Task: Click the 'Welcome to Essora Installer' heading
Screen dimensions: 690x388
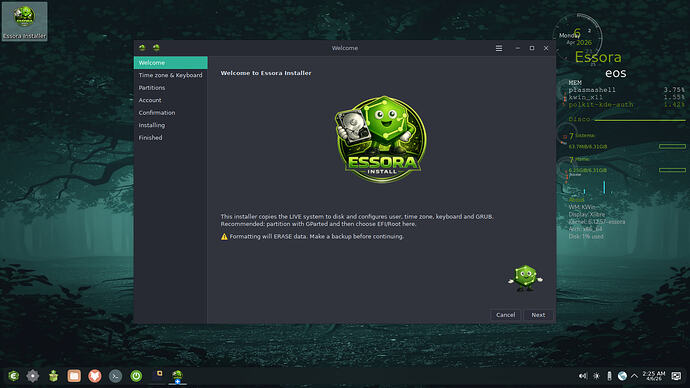Action: click(266, 73)
